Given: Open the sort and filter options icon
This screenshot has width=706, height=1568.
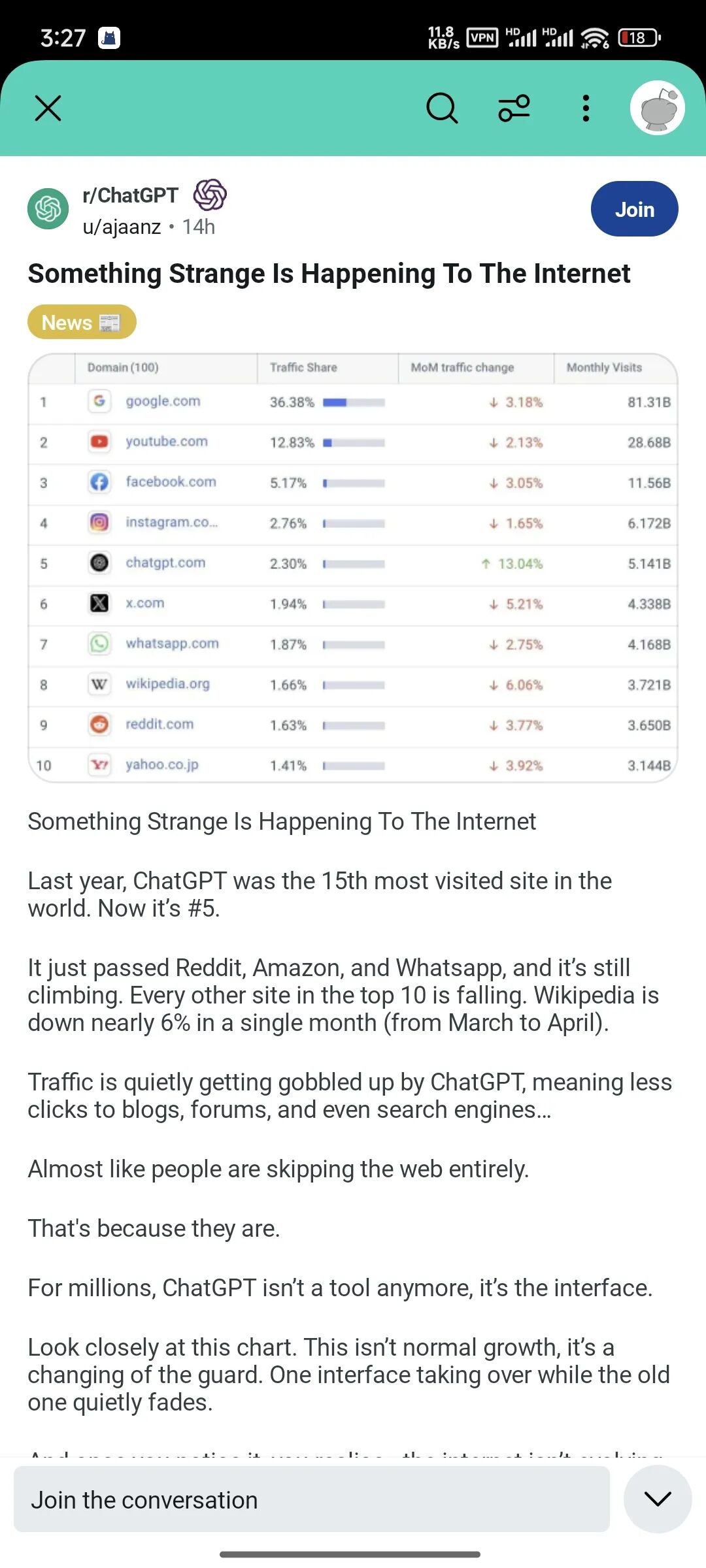Looking at the screenshot, I should click(514, 108).
